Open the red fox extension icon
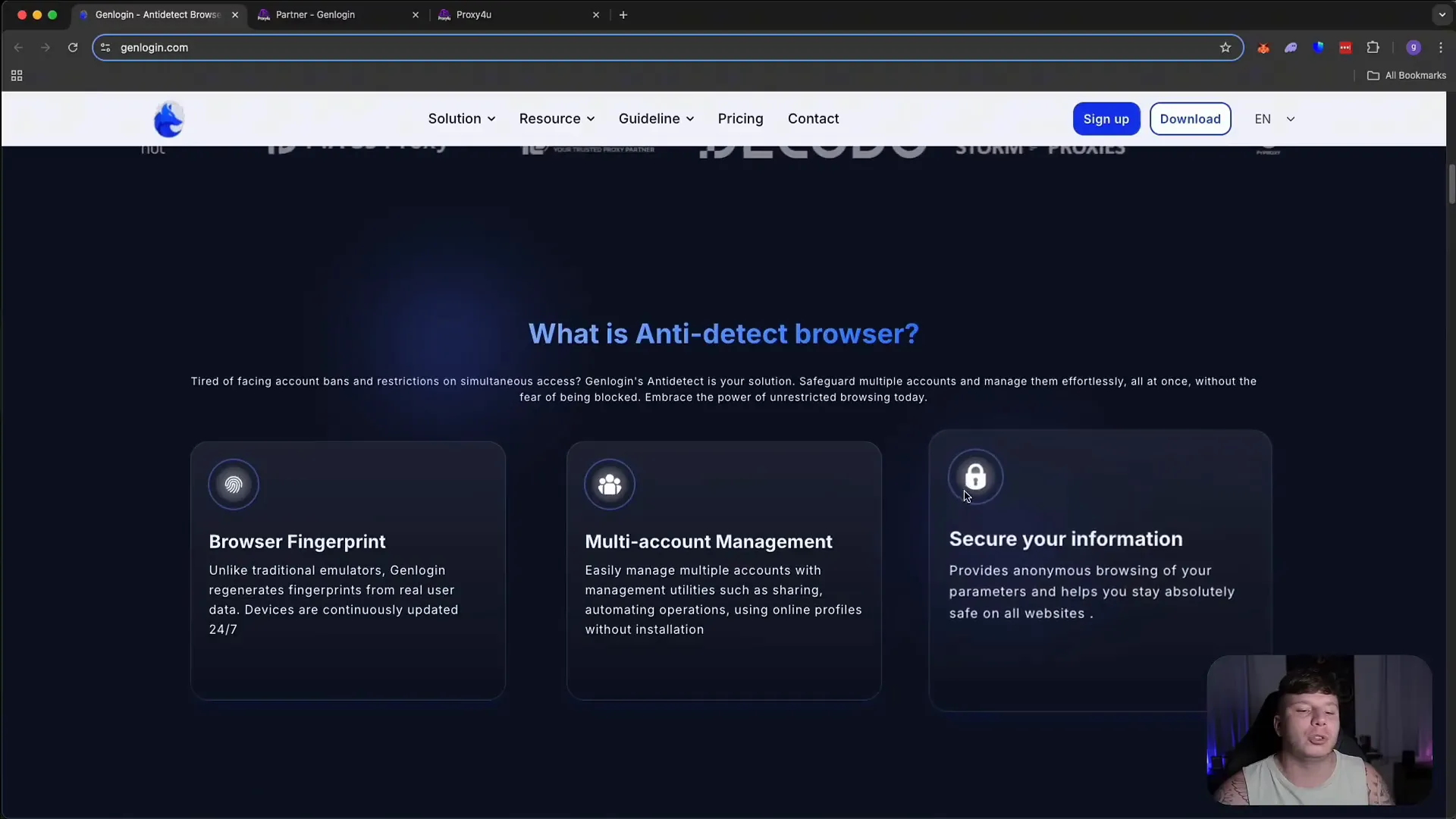The width and height of the screenshot is (1456, 819). click(1263, 47)
